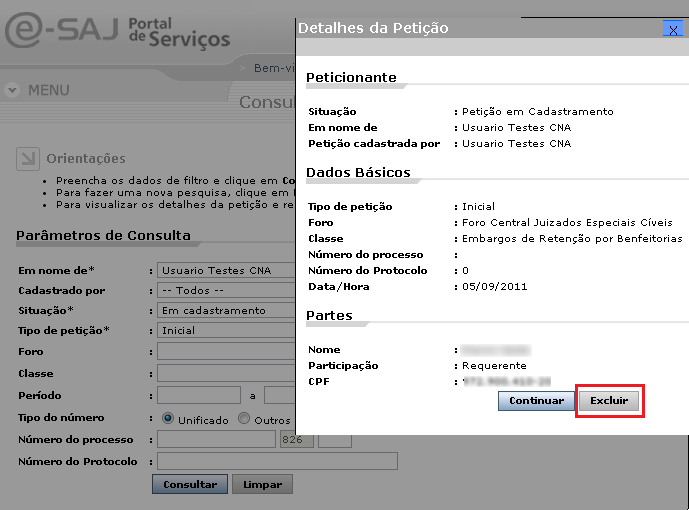689x510 pixels.
Task: Open the Em nome de dropdown
Action: pyautogui.click(x=226, y=271)
